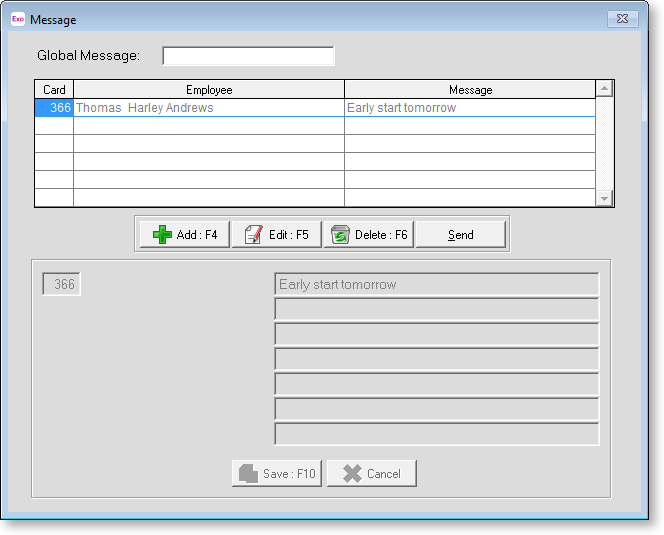
Task: Click the Cancel X icon
Action: (x=352, y=474)
